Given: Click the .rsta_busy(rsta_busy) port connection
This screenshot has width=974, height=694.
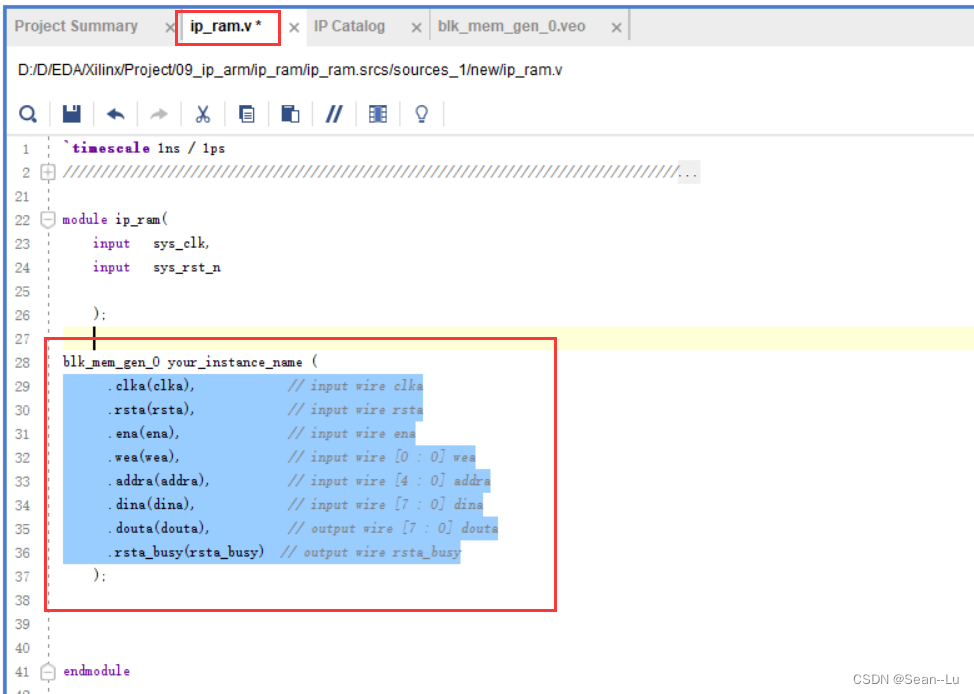Looking at the screenshot, I should pos(186,552).
